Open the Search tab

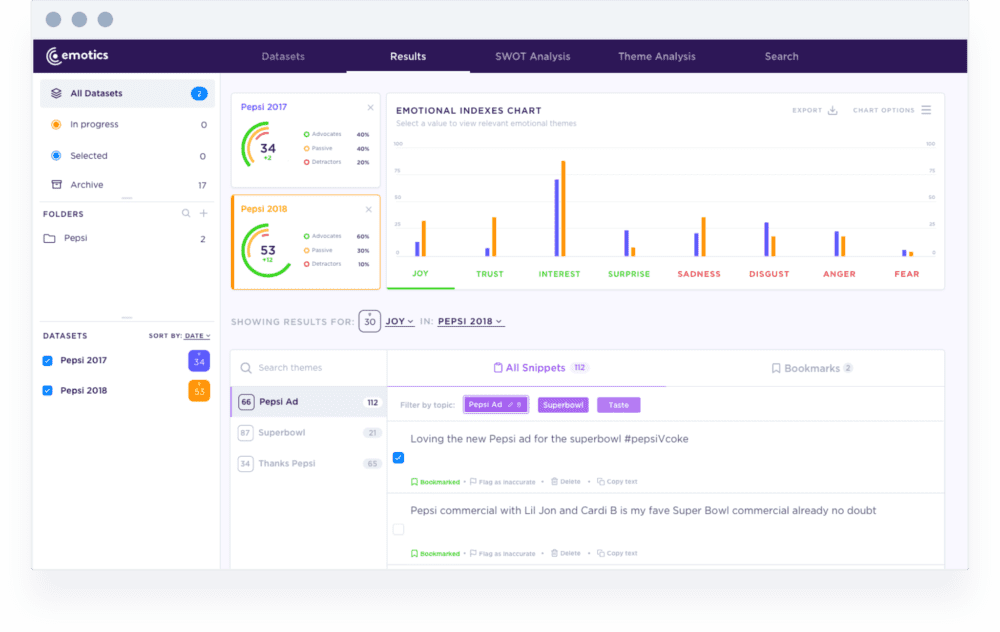coord(781,56)
